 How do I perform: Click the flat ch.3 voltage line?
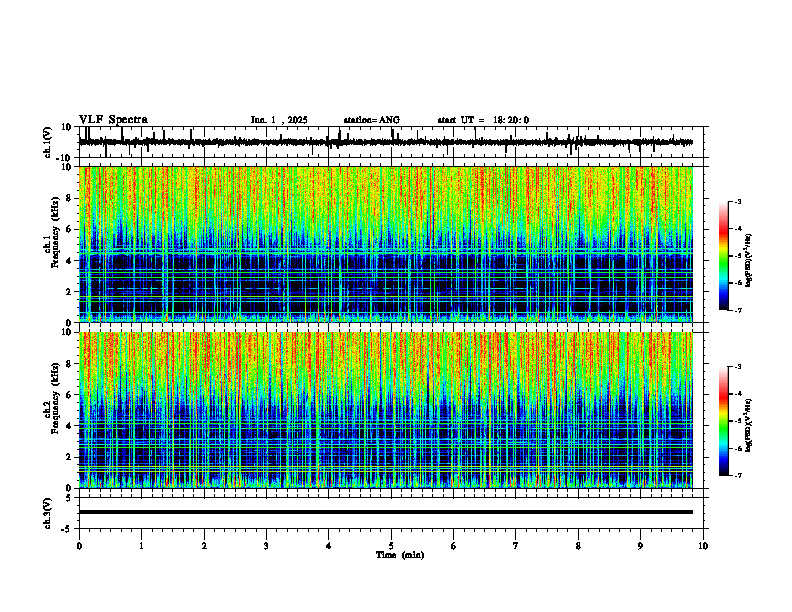(x=385, y=512)
